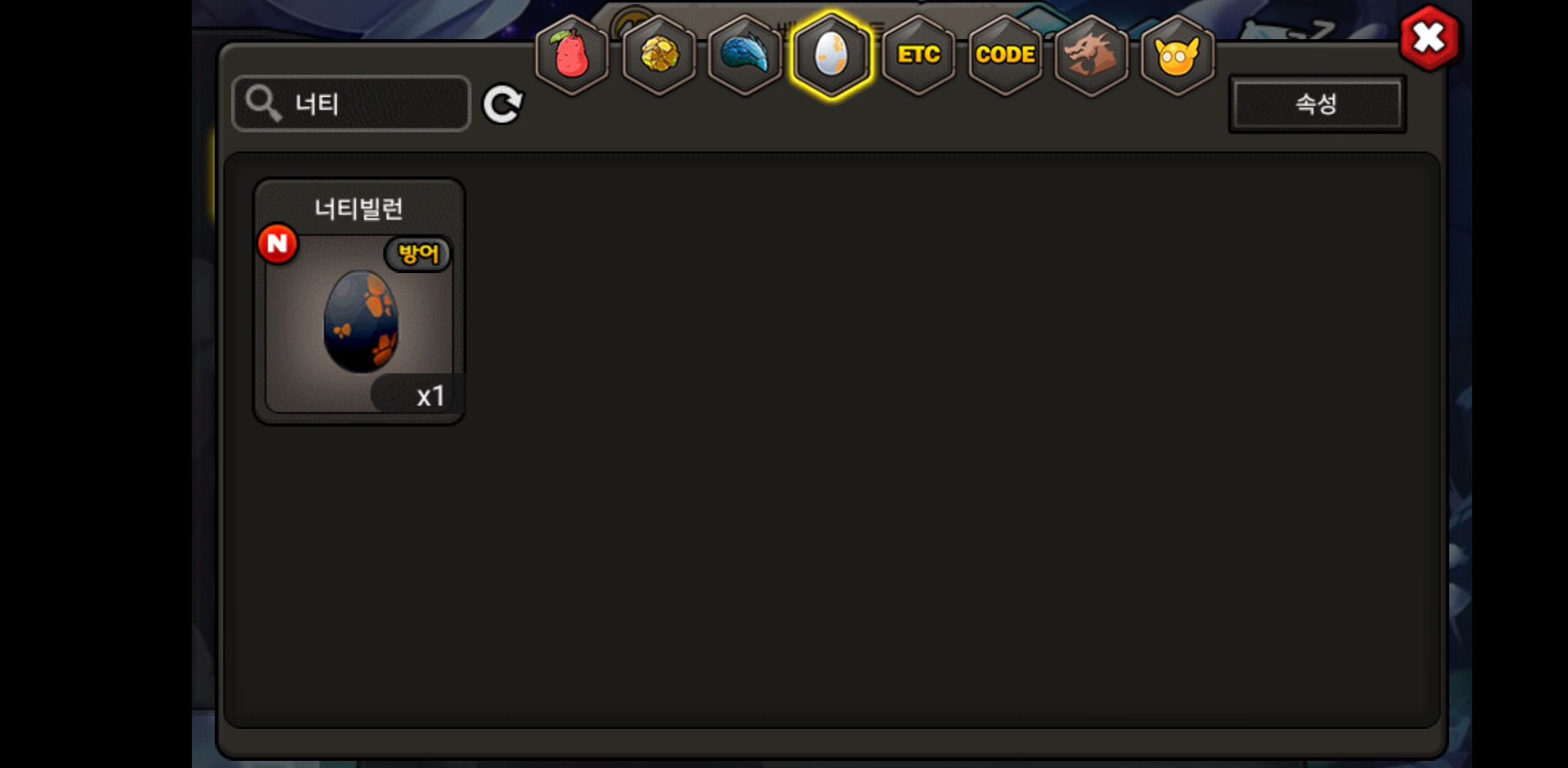Select the 너티빌런 egg item card
The height and width of the screenshot is (768, 1568).
360,302
